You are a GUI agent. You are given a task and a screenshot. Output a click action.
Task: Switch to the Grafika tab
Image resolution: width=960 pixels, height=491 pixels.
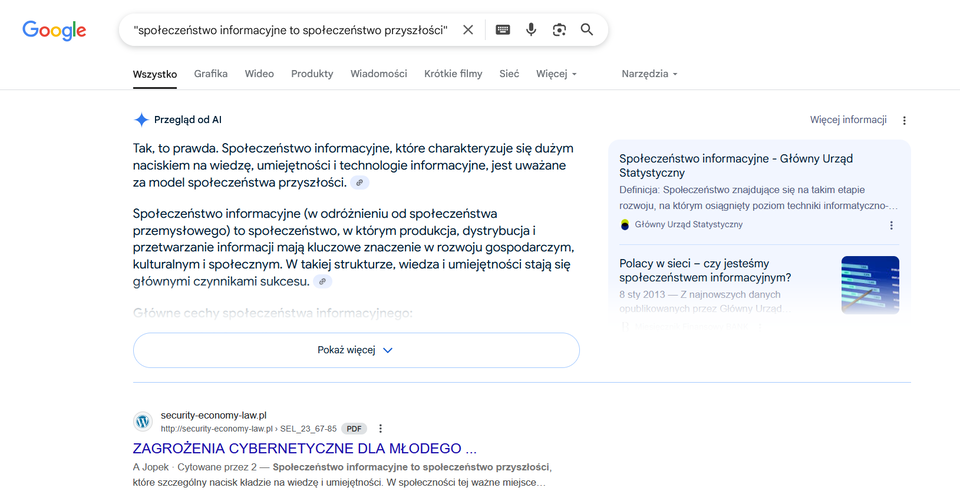(211, 73)
